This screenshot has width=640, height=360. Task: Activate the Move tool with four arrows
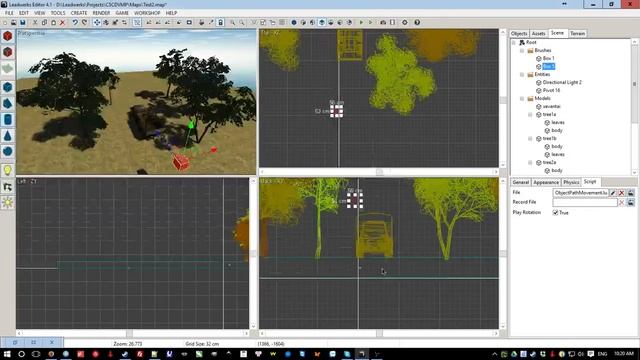(97, 22)
